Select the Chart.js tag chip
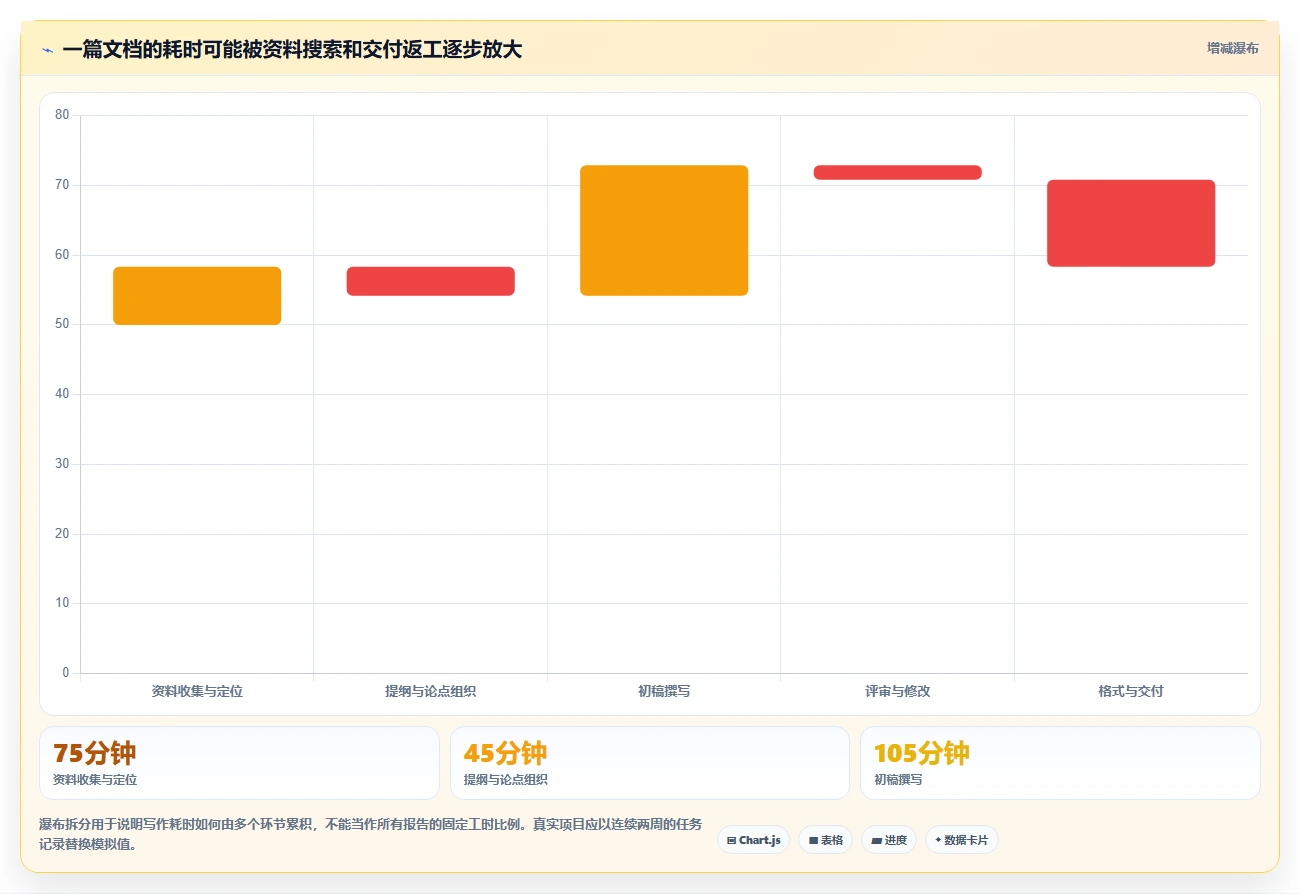The image size is (1300, 894). click(753, 840)
